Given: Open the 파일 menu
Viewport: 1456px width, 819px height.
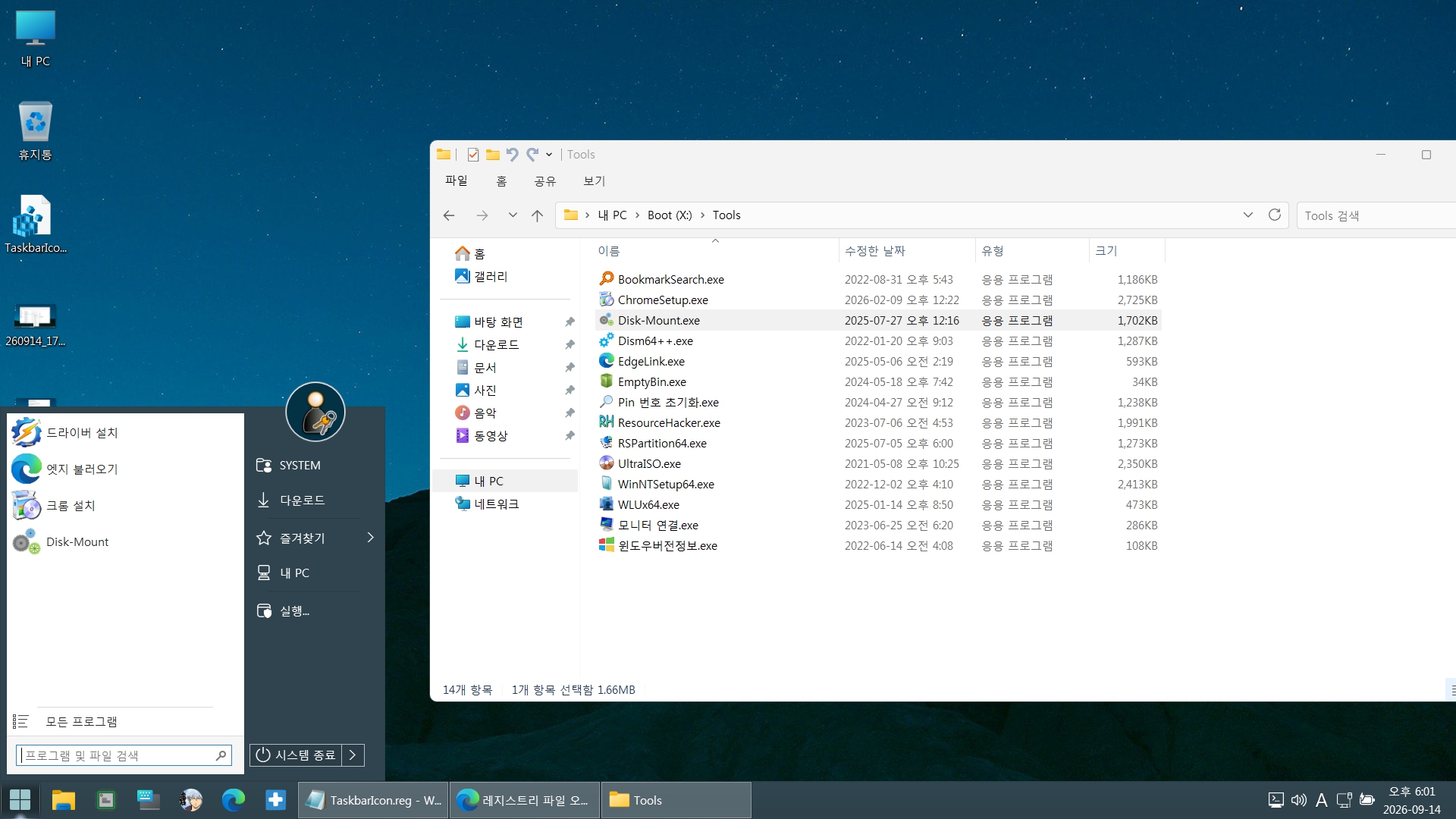Looking at the screenshot, I should point(457,181).
